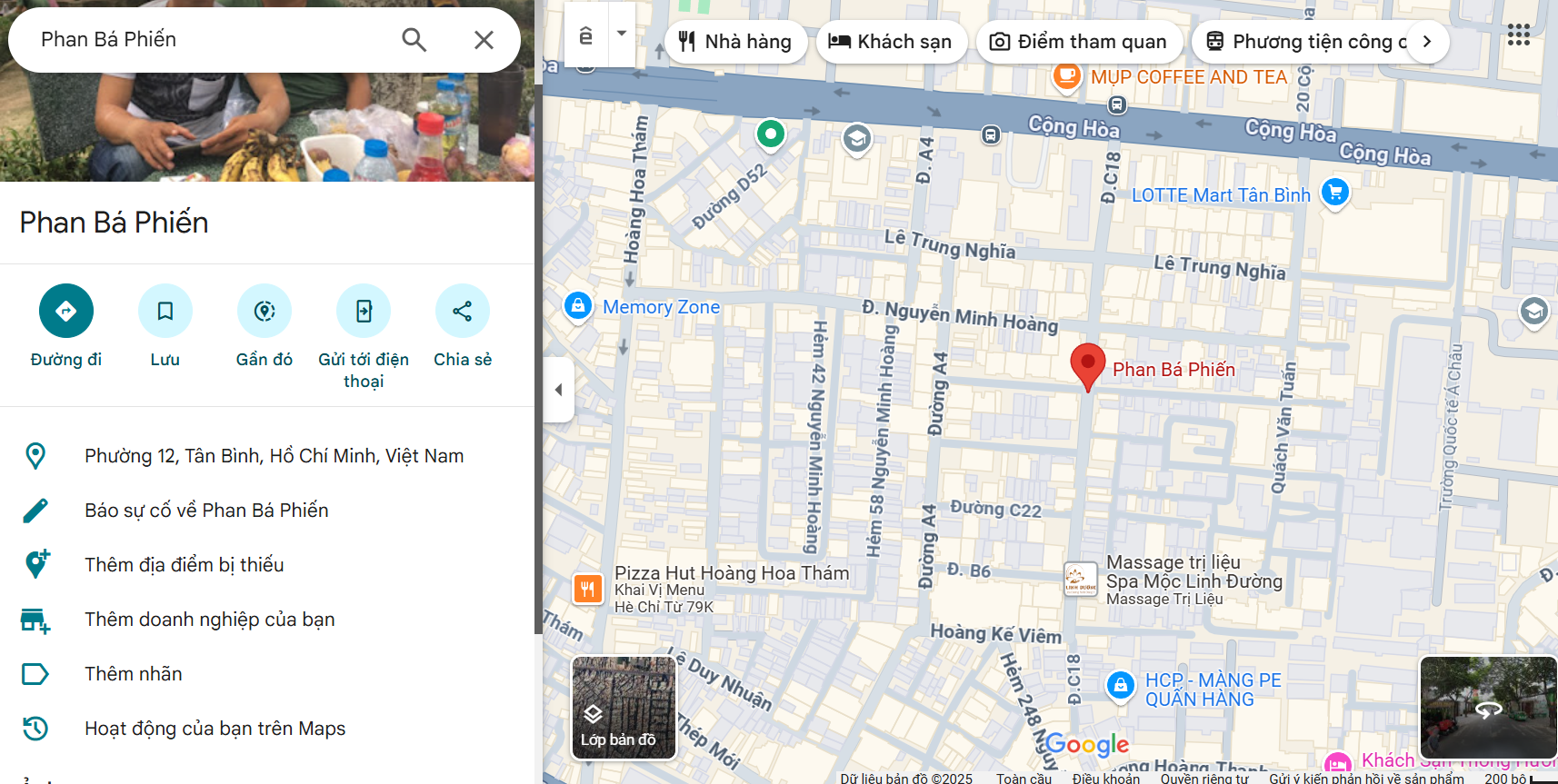Click the place photo header image
1558x784 pixels.
[x=267, y=127]
